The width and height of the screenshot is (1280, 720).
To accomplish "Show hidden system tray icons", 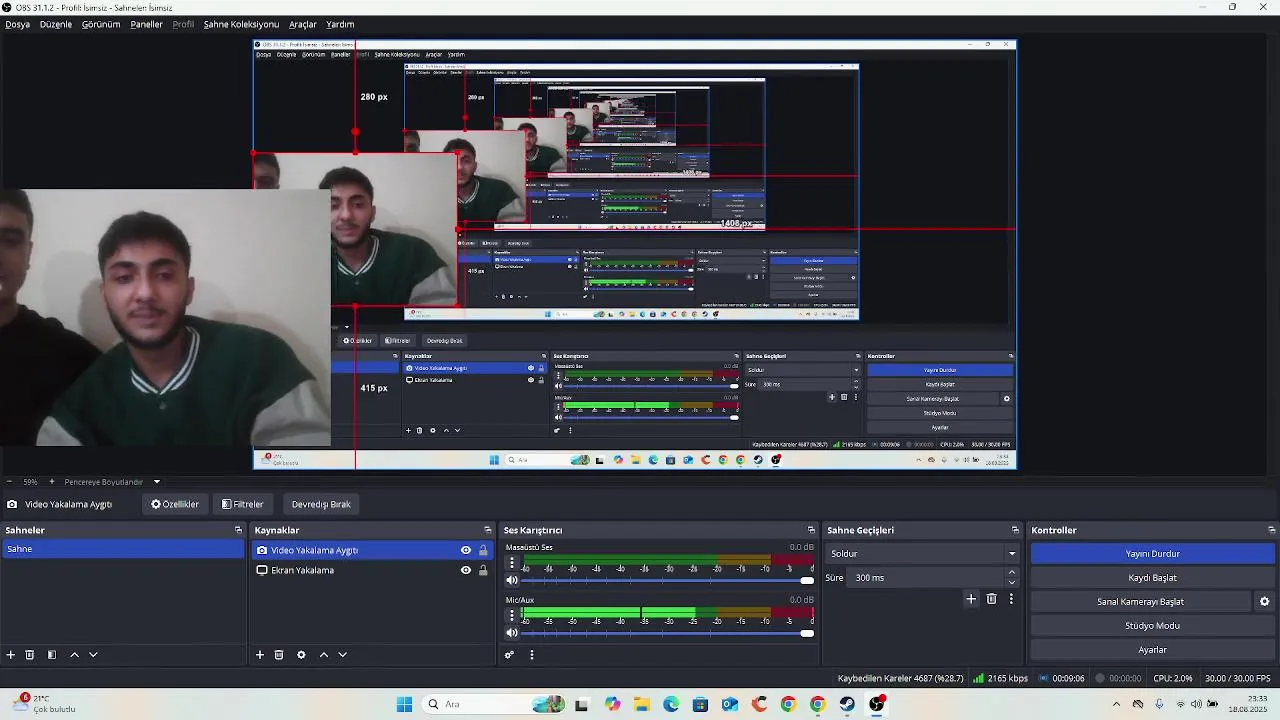I will point(1116,704).
